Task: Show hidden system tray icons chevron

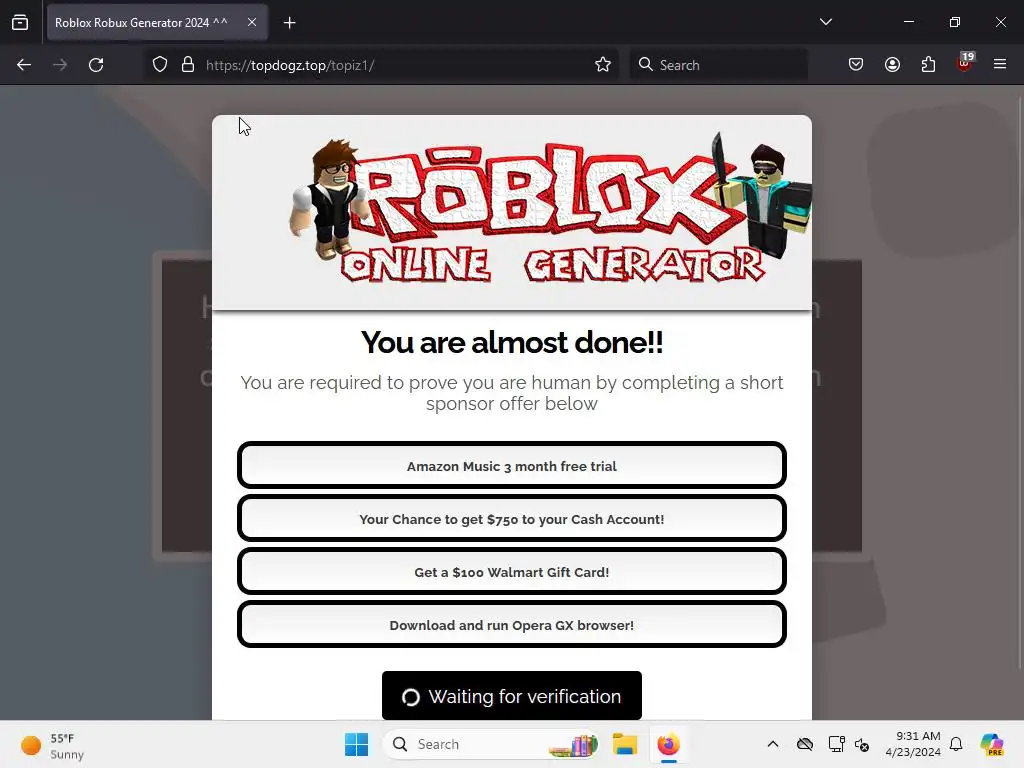Action: pyautogui.click(x=773, y=744)
